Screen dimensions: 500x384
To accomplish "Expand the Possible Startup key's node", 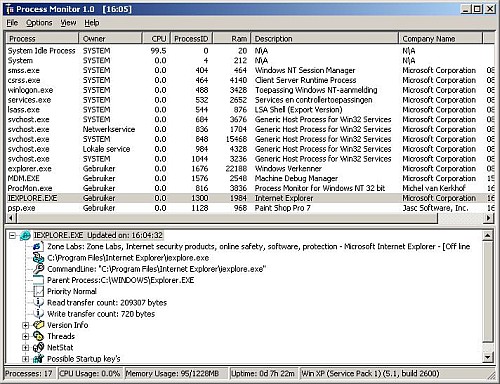I will pyautogui.click(x=25, y=359).
